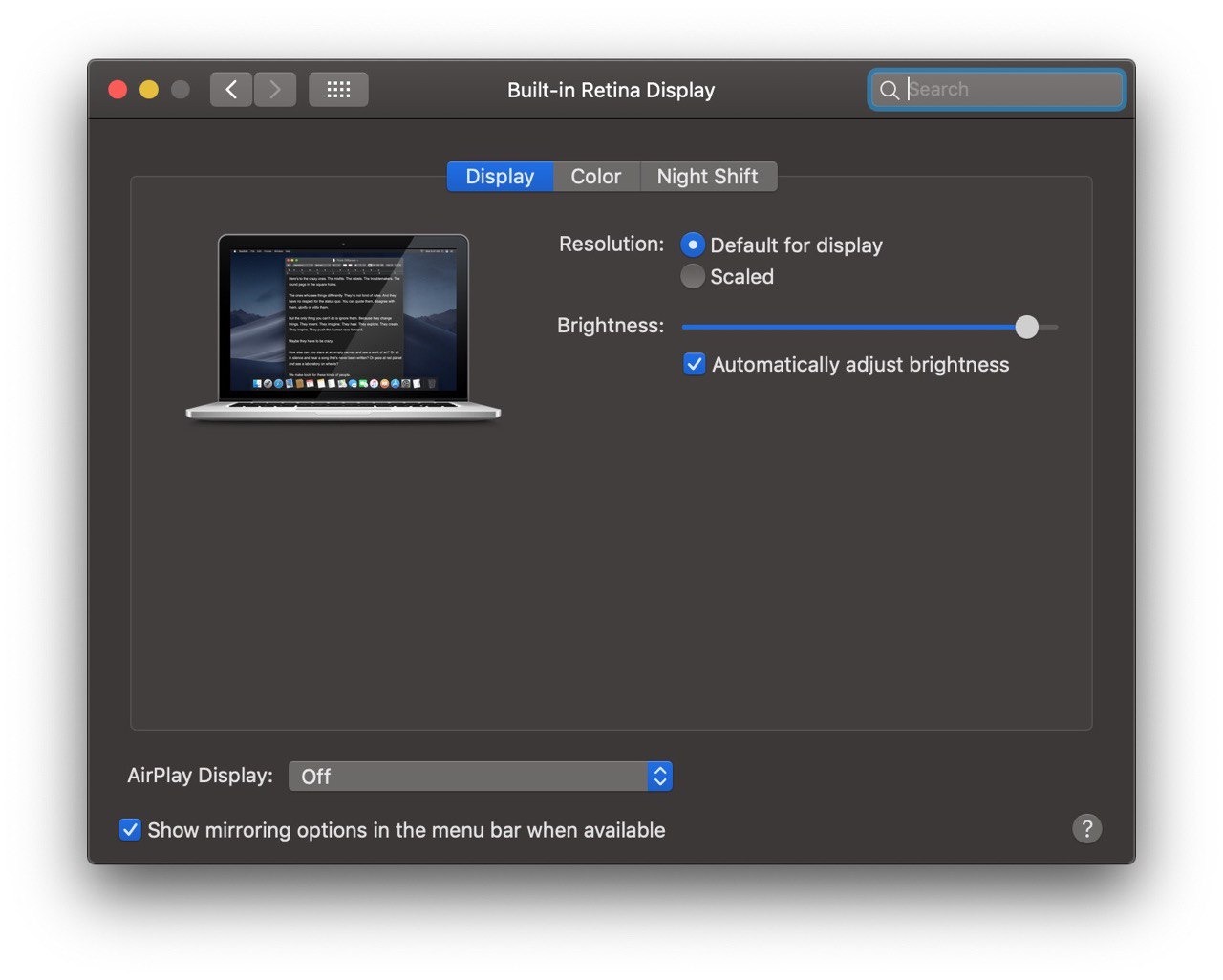1223x980 pixels.
Task: Click the Resolution label
Action: [x=611, y=245]
